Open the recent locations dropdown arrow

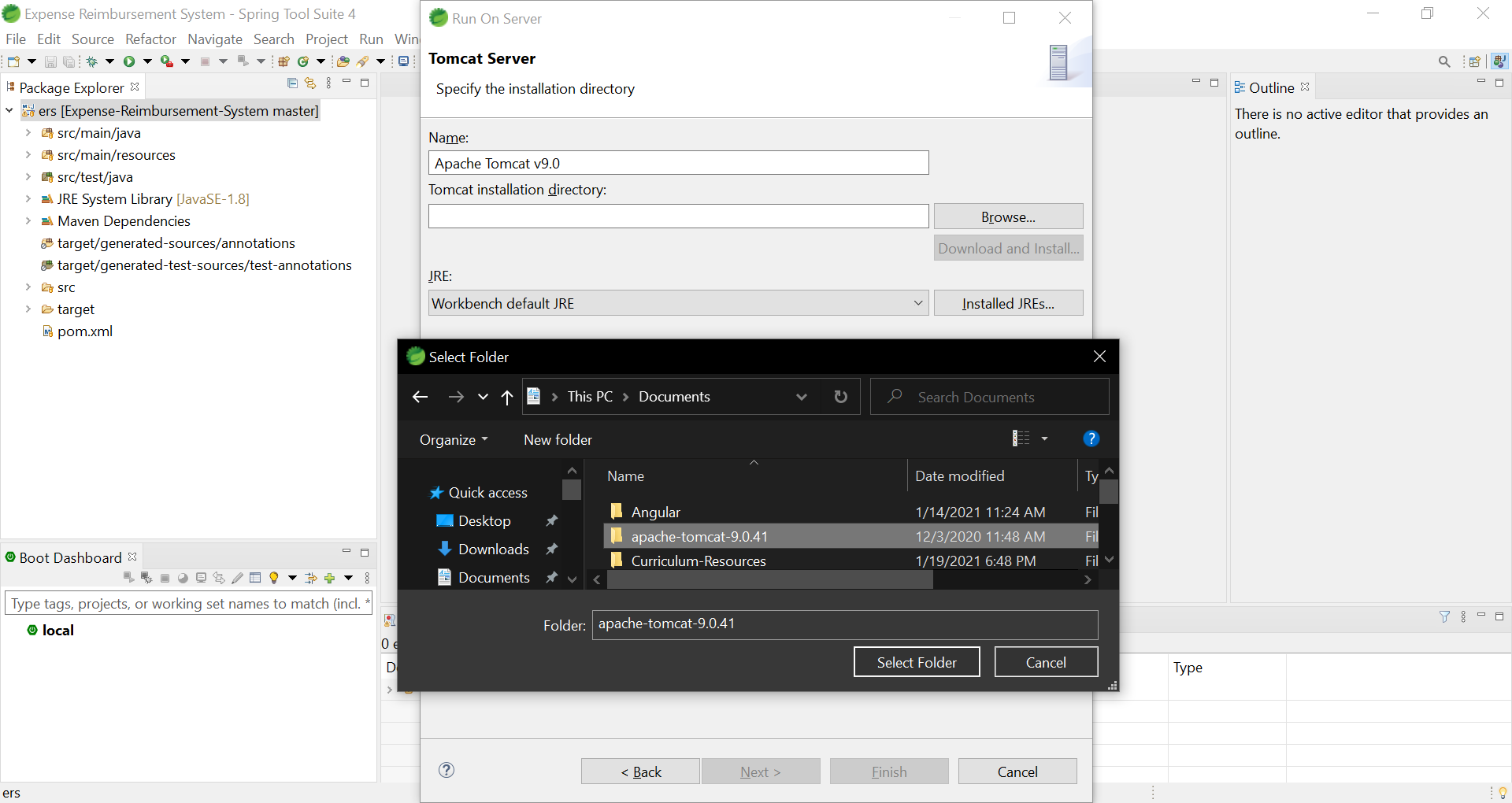[483, 397]
